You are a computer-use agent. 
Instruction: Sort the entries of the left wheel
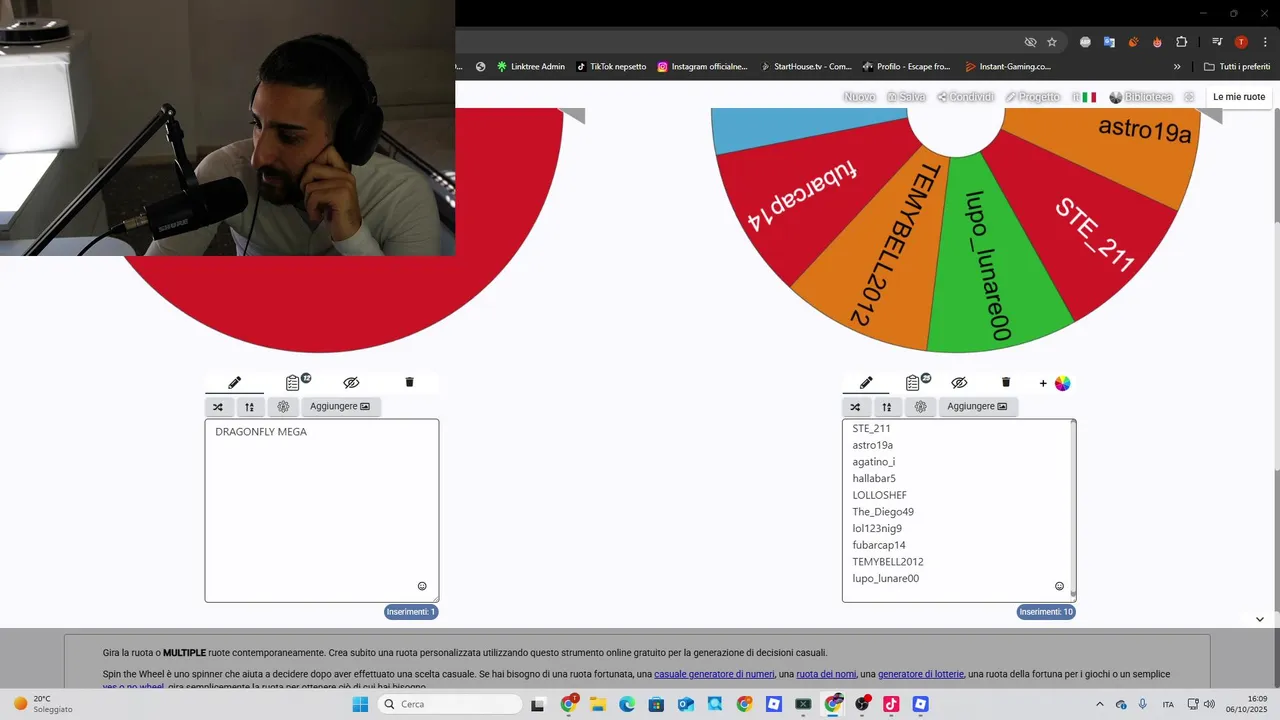tap(250, 407)
